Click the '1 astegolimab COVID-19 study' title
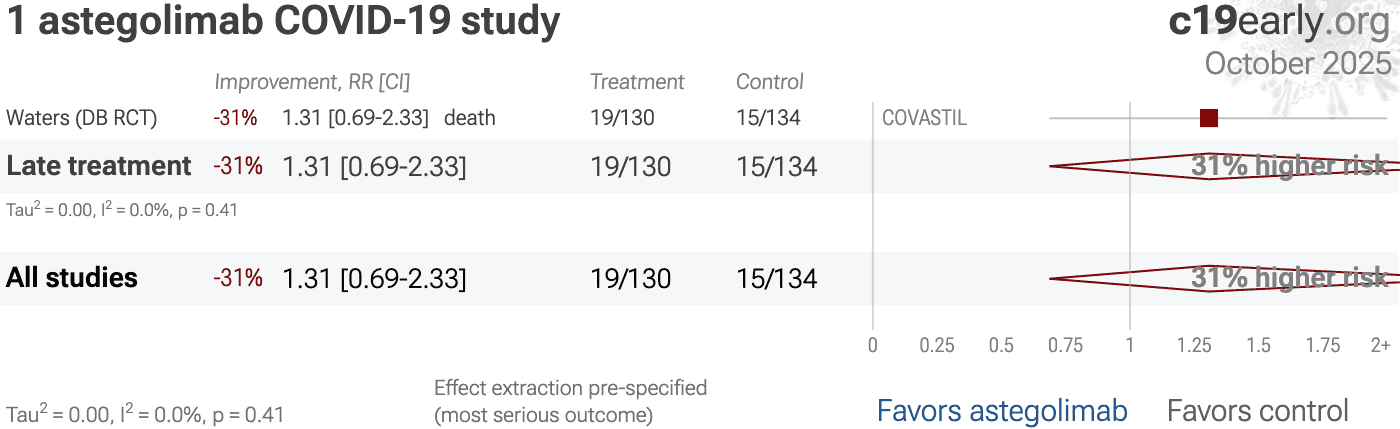 click(284, 23)
